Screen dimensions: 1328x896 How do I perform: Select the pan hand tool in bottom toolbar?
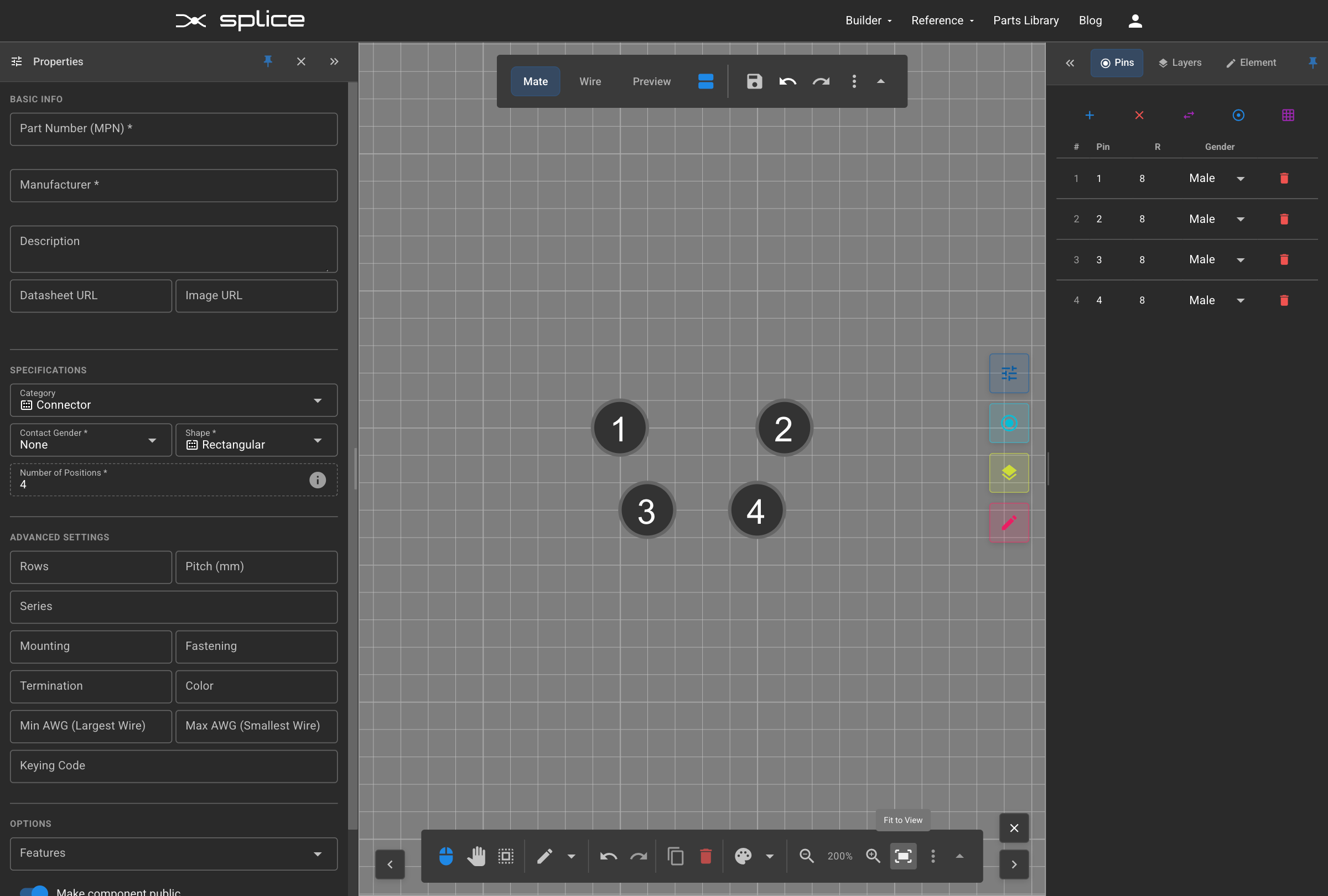476,856
